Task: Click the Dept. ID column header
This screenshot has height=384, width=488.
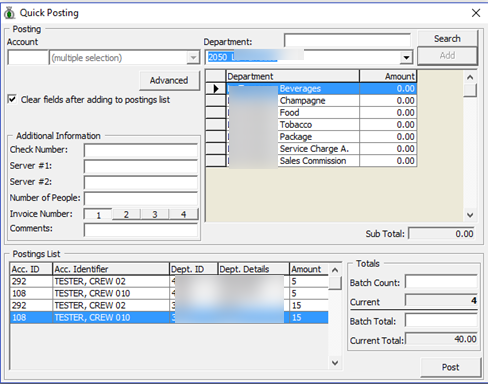Action: coord(194,269)
